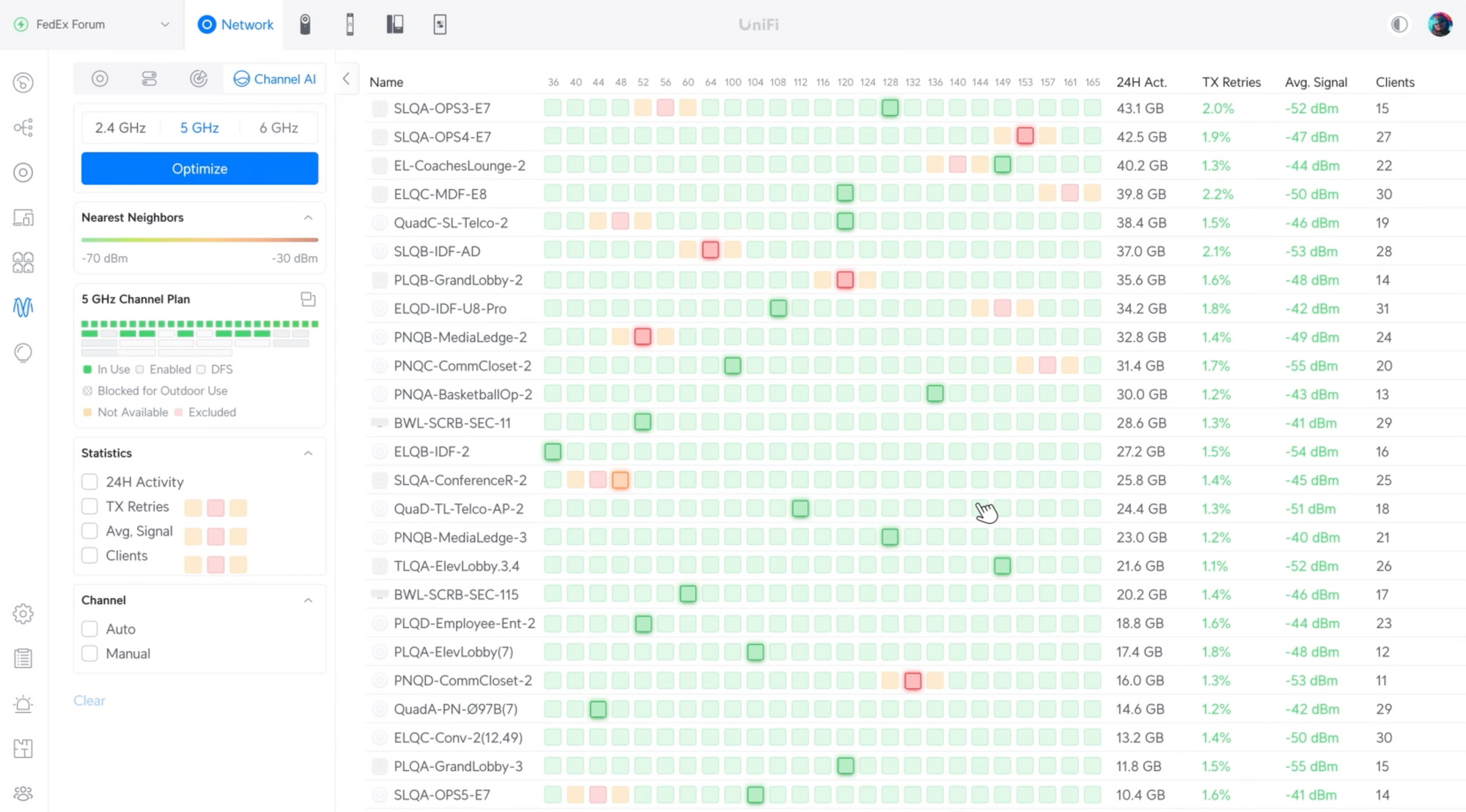Click the Nearest Neighbors signal gradient bar
The height and width of the screenshot is (812, 1466).
point(199,240)
